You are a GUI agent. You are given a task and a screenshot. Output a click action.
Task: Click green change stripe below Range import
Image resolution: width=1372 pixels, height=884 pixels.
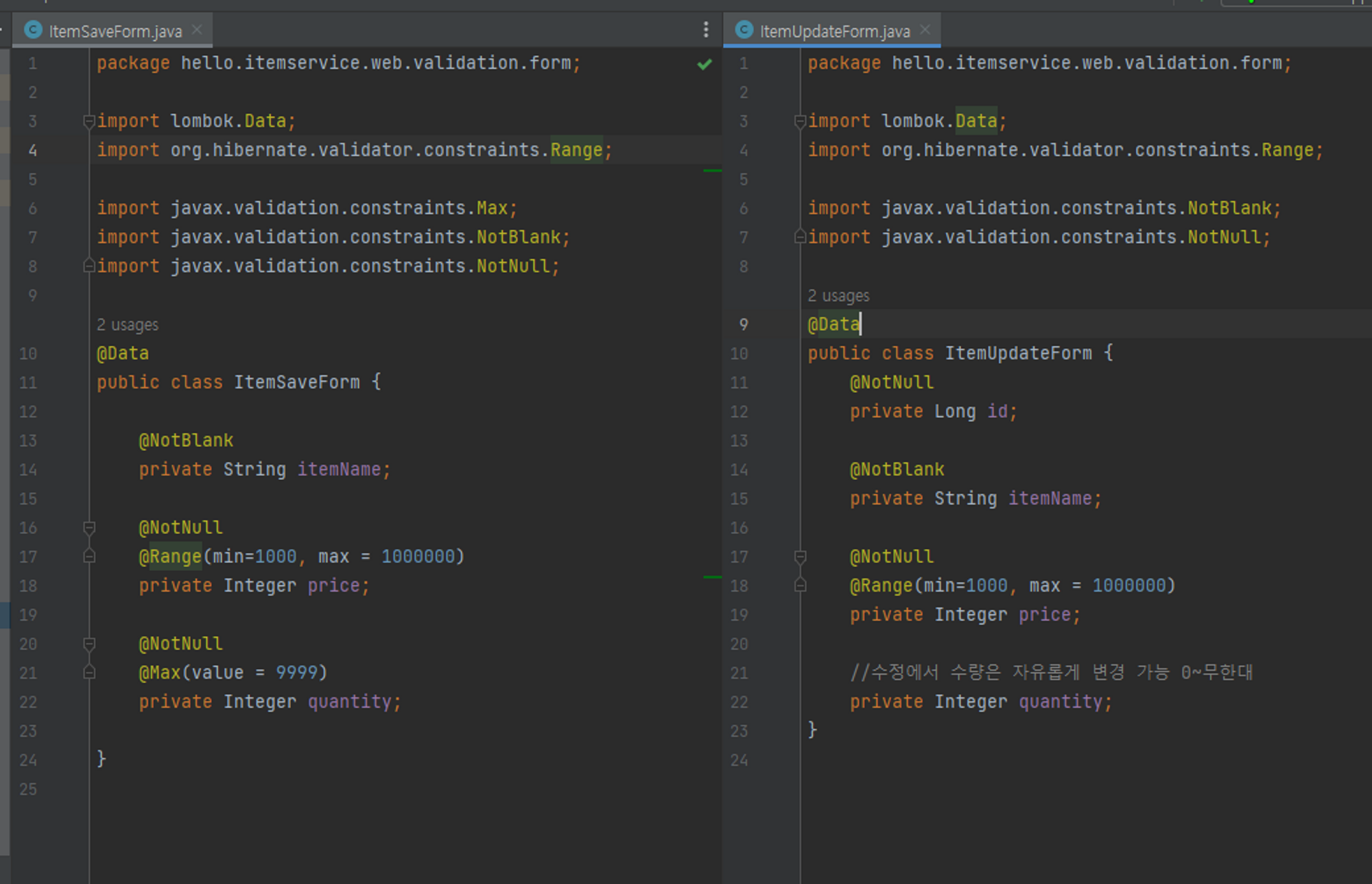point(712,170)
